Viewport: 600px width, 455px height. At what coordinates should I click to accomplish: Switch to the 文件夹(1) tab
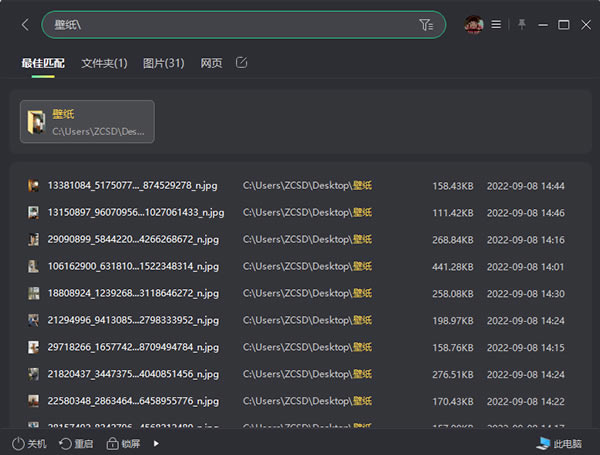click(104, 64)
